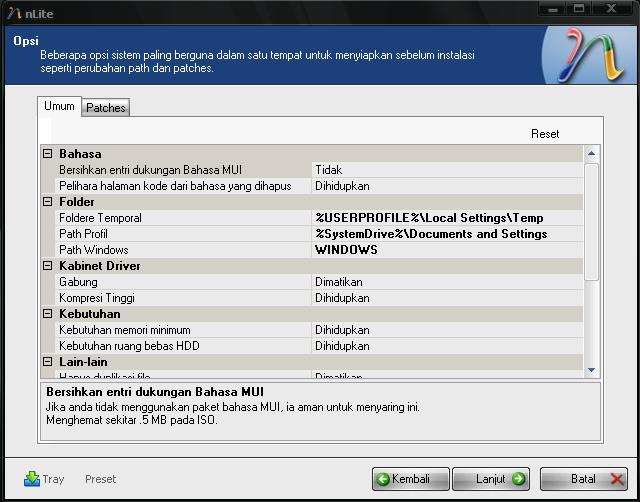Screen dimensions: 640x502
Task: Collapse the Kabinet Driver section
Action: [48, 266]
